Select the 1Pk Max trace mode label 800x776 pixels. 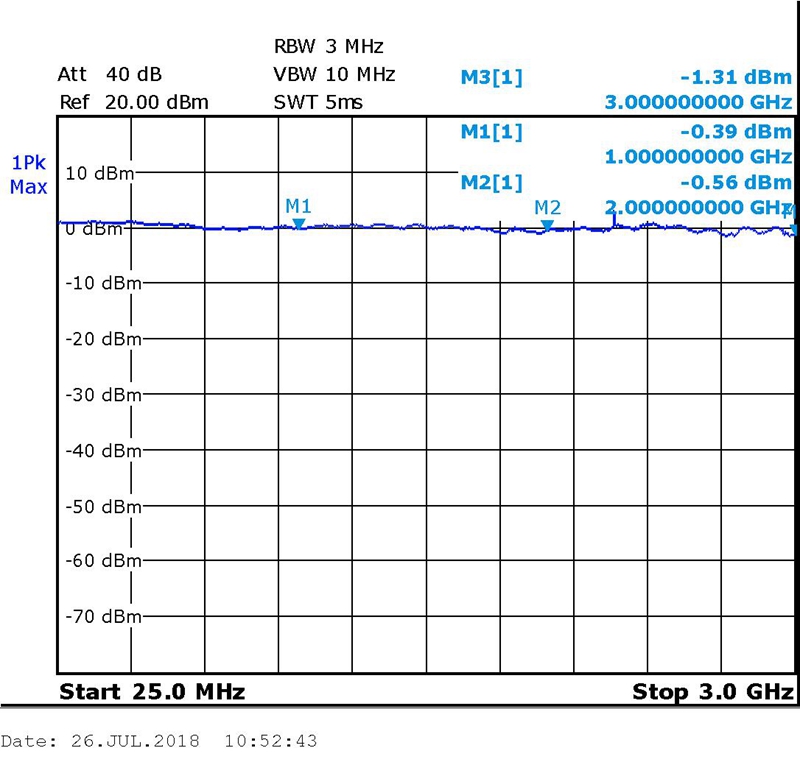click(x=28, y=175)
